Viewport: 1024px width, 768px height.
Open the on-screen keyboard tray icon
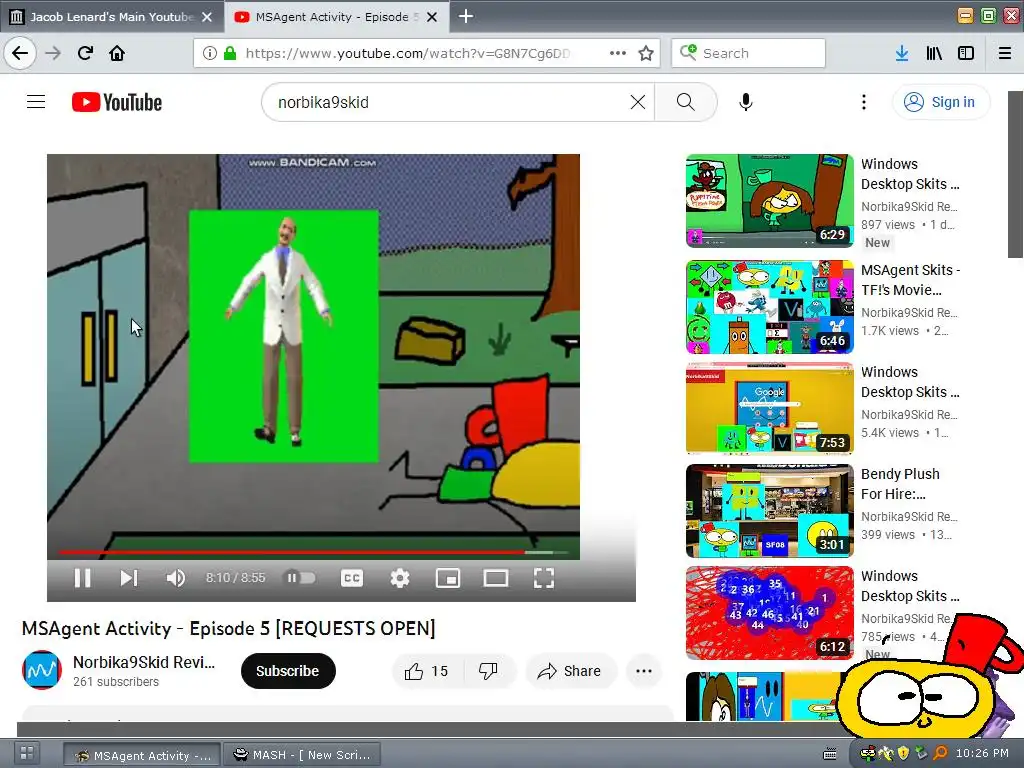(829, 754)
